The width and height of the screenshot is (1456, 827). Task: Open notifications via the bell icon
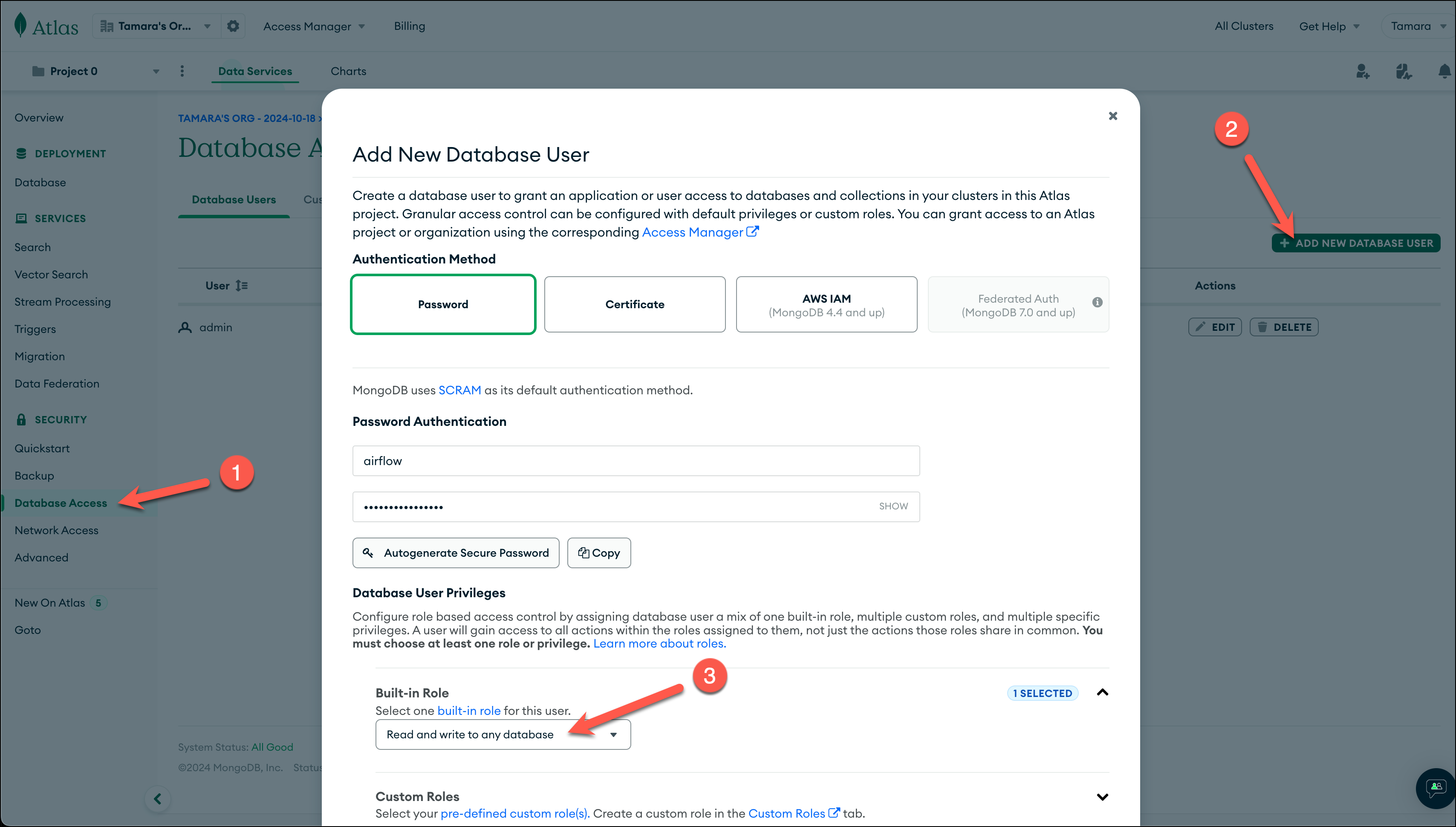click(1444, 71)
